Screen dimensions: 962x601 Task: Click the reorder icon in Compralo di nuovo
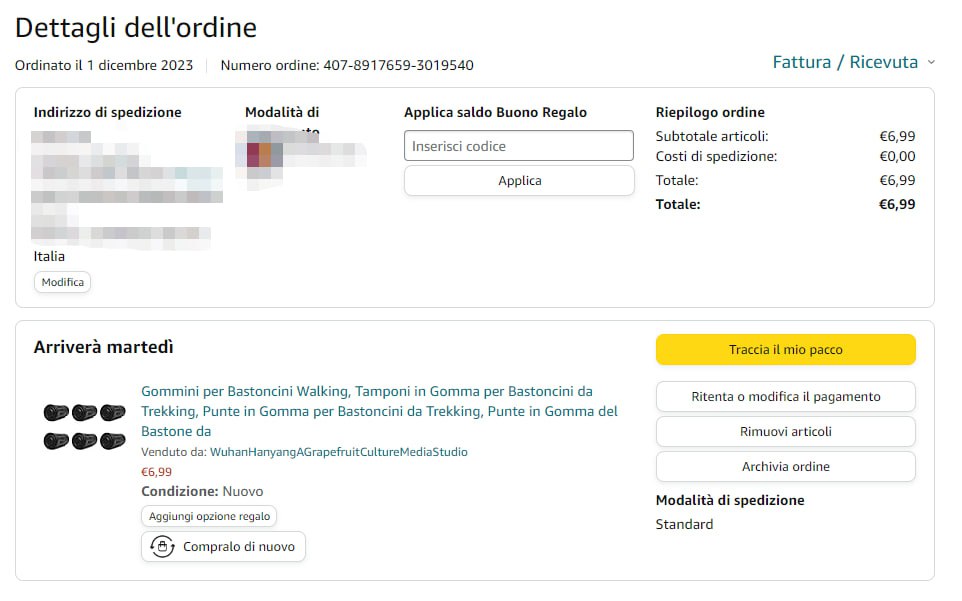coord(162,547)
